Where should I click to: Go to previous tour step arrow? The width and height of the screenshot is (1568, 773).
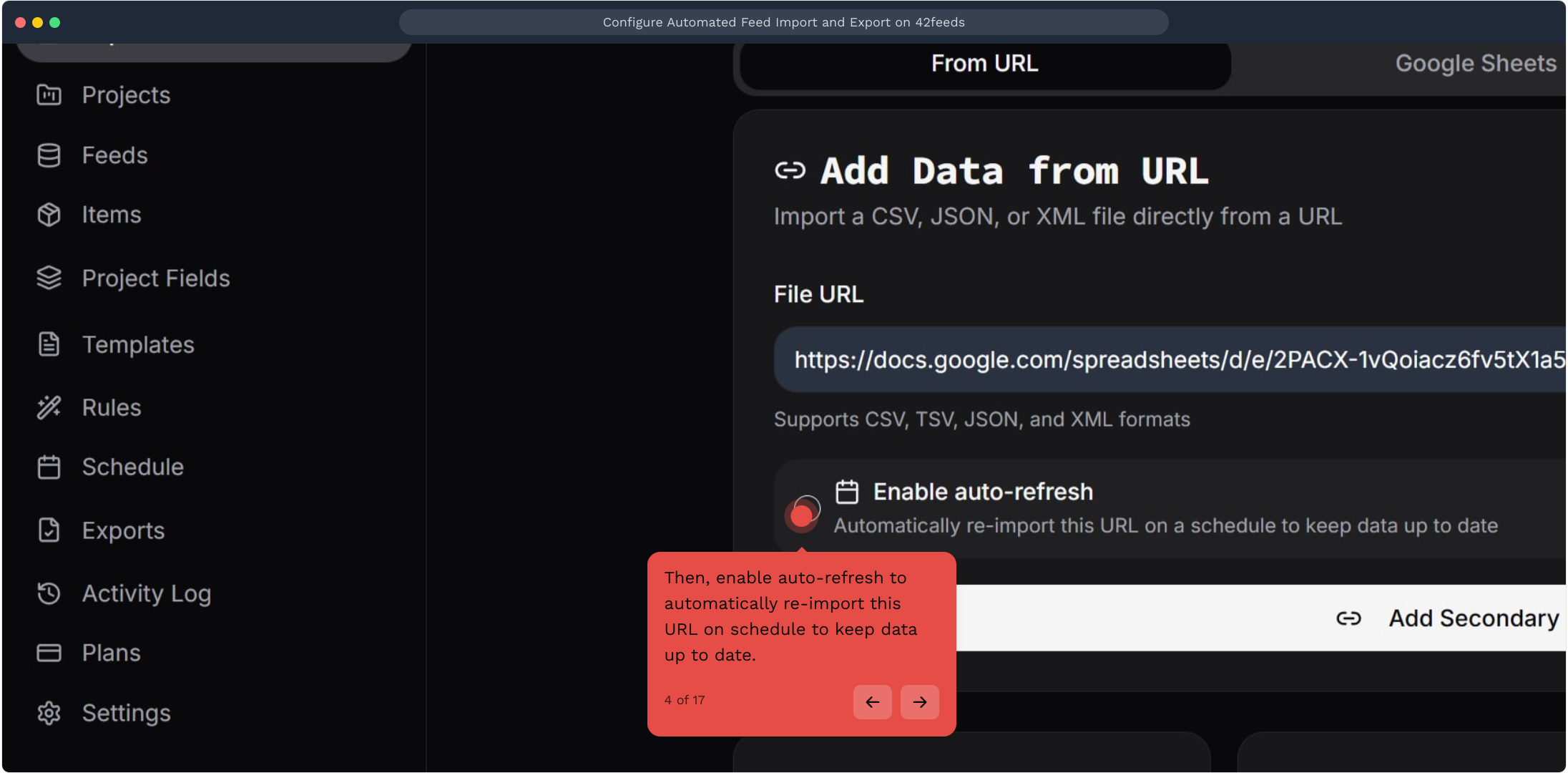872,702
